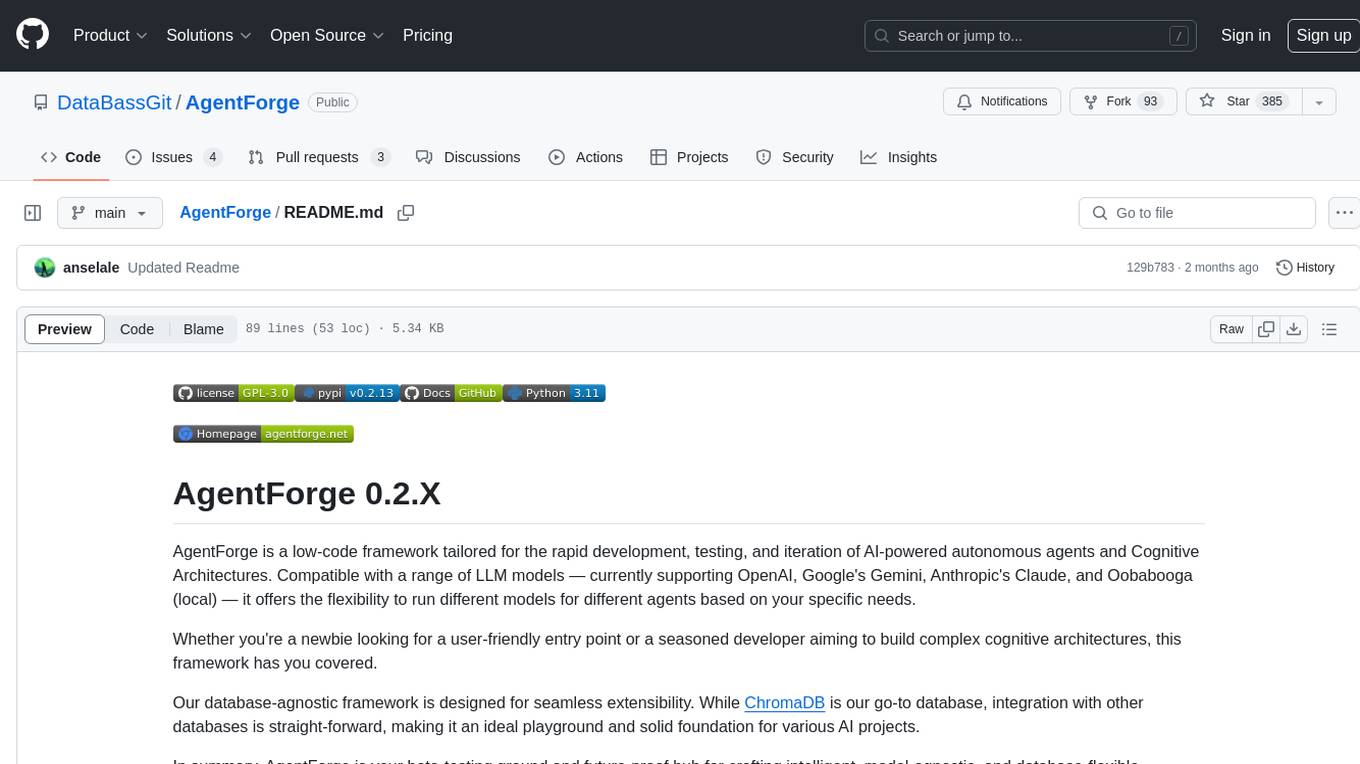The height and width of the screenshot is (764, 1360).
Task: Focus the Go to file field
Action: [x=1197, y=213]
